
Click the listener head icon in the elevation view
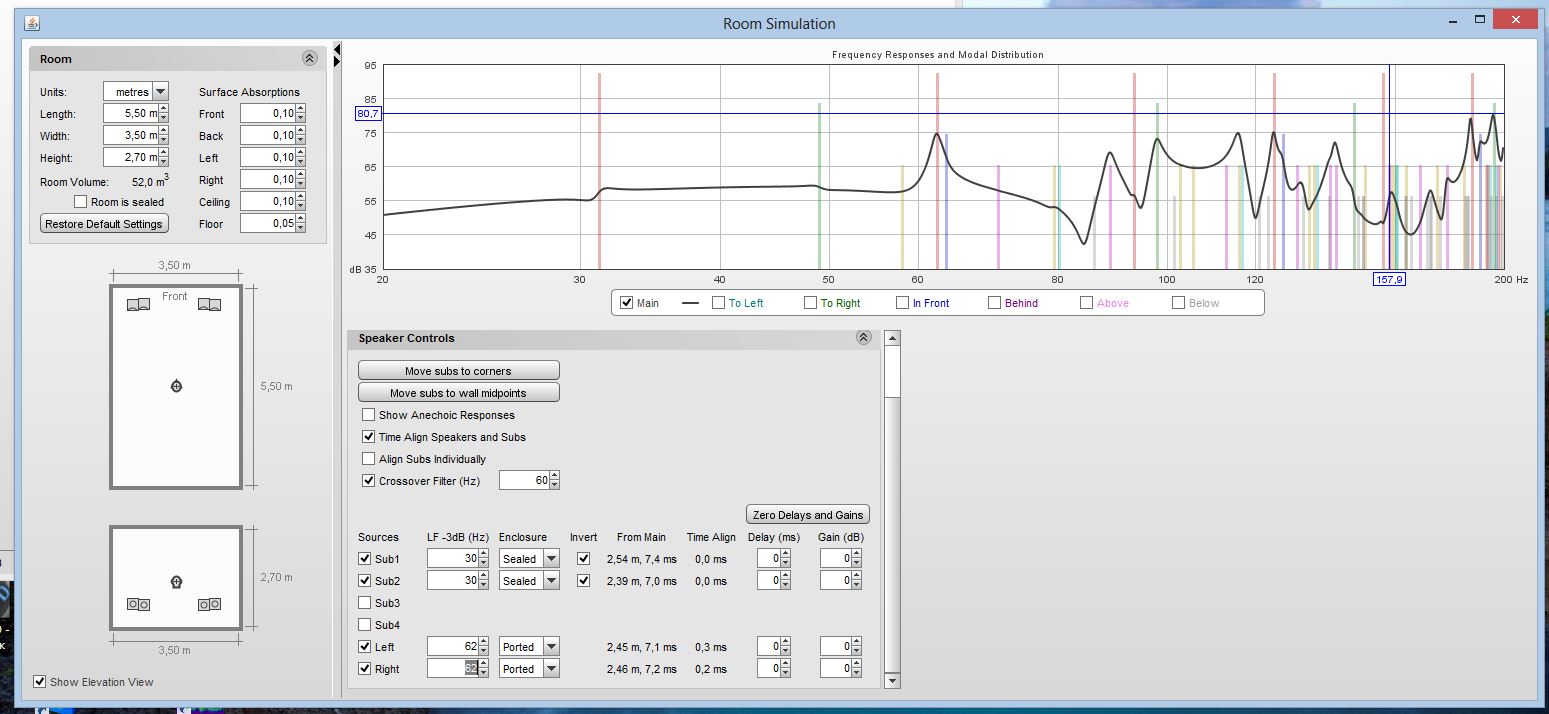(x=176, y=582)
